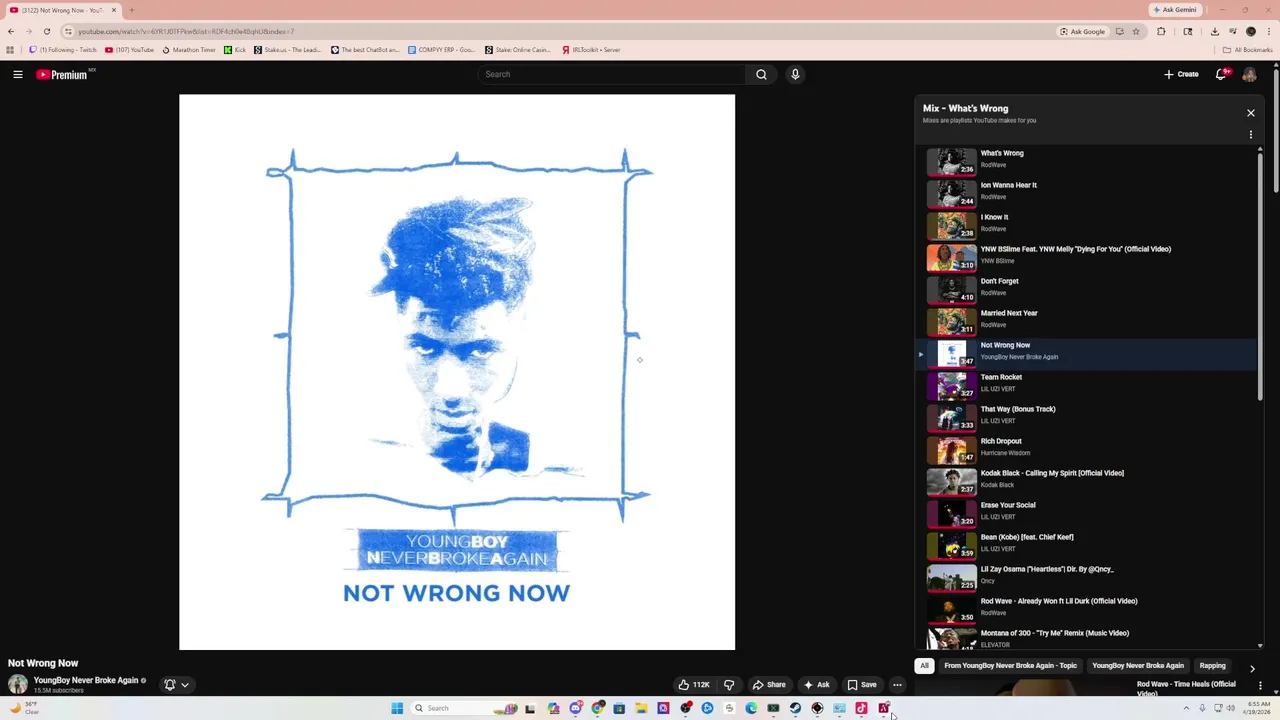Viewport: 1280px width, 720px height.
Task: Close the Mix - What's Wrong playlist panel
Action: coord(1250,113)
